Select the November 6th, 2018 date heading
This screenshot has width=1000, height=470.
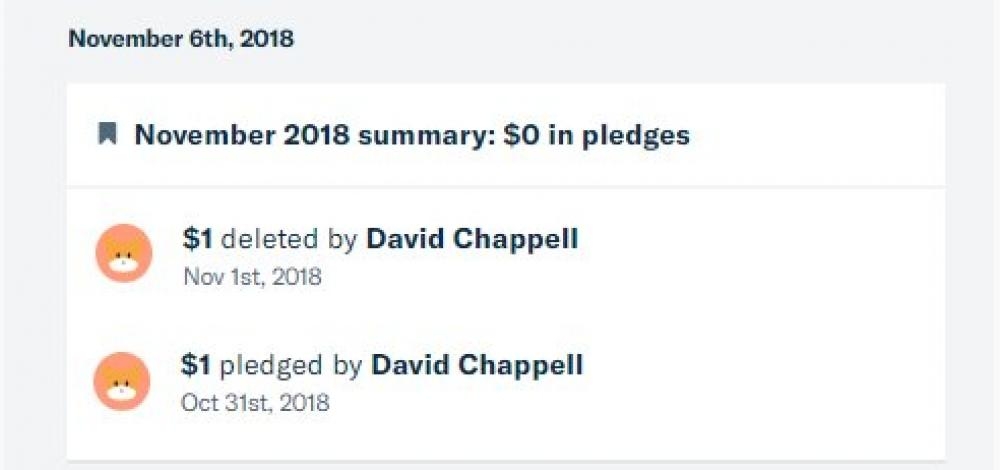coord(181,40)
